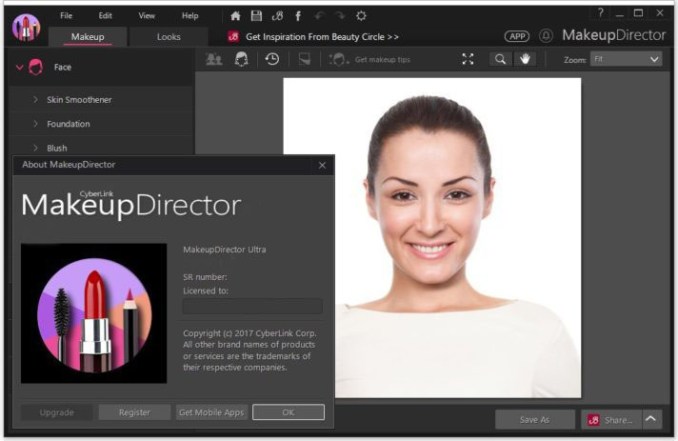Open the Facebook share icon
Image resolution: width=678 pixels, height=441 pixels.
click(298, 16)
